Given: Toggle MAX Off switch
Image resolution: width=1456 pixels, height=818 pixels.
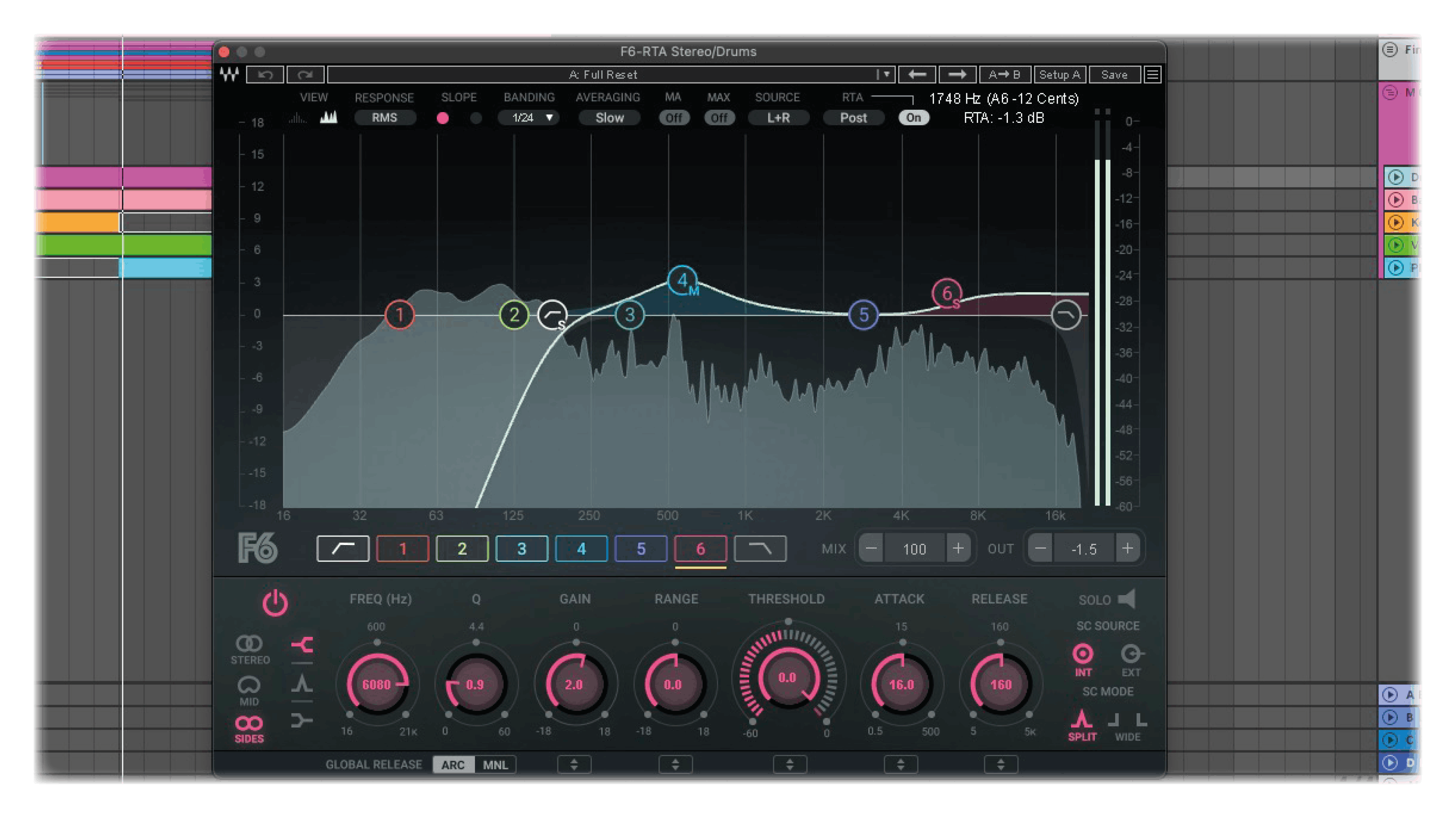Looking at the screenshot, I should tap(719, 117).
